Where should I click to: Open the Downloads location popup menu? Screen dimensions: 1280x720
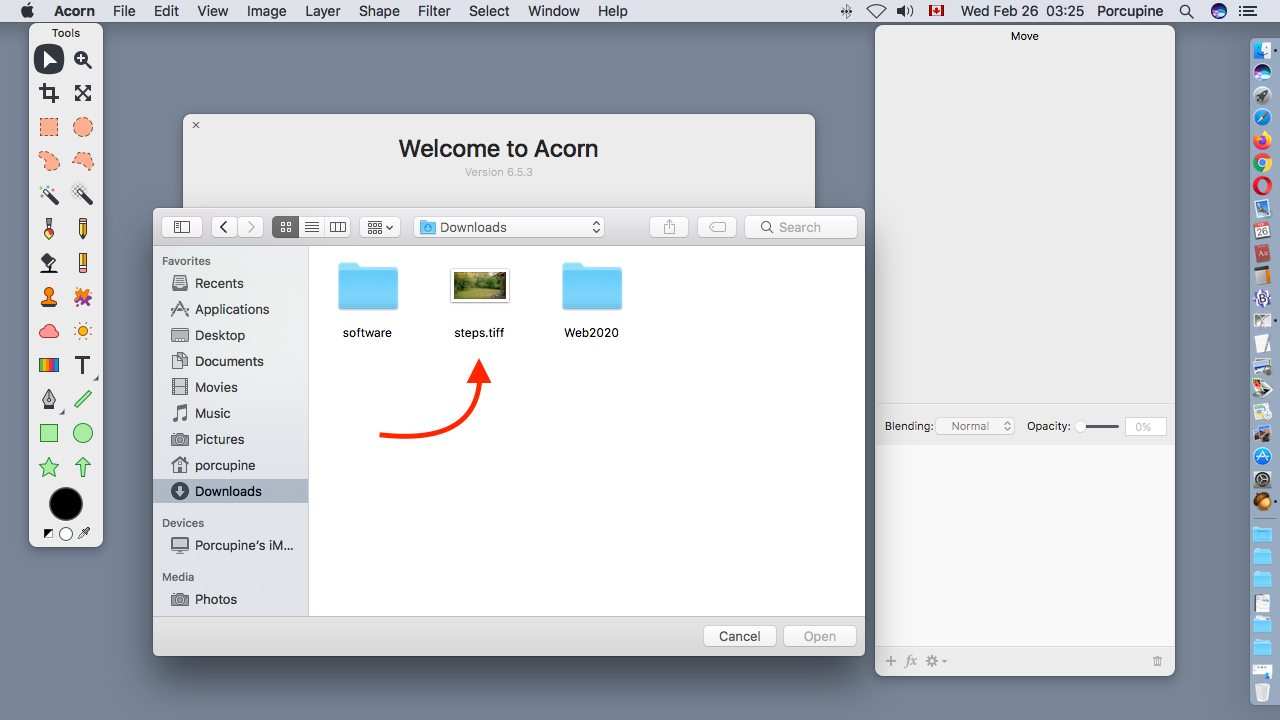point(510,227)
